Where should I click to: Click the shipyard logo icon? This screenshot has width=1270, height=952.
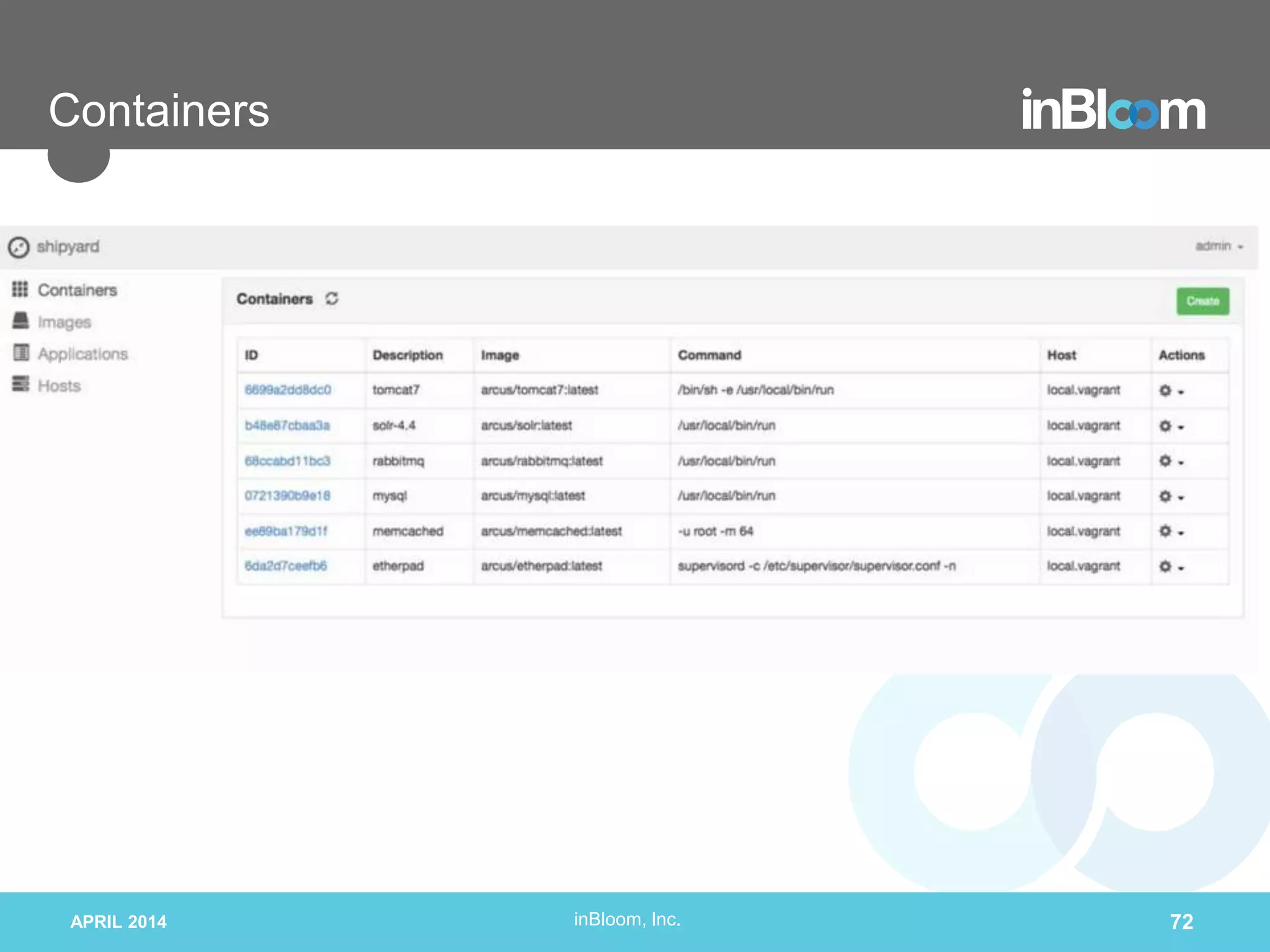(19, 247)
